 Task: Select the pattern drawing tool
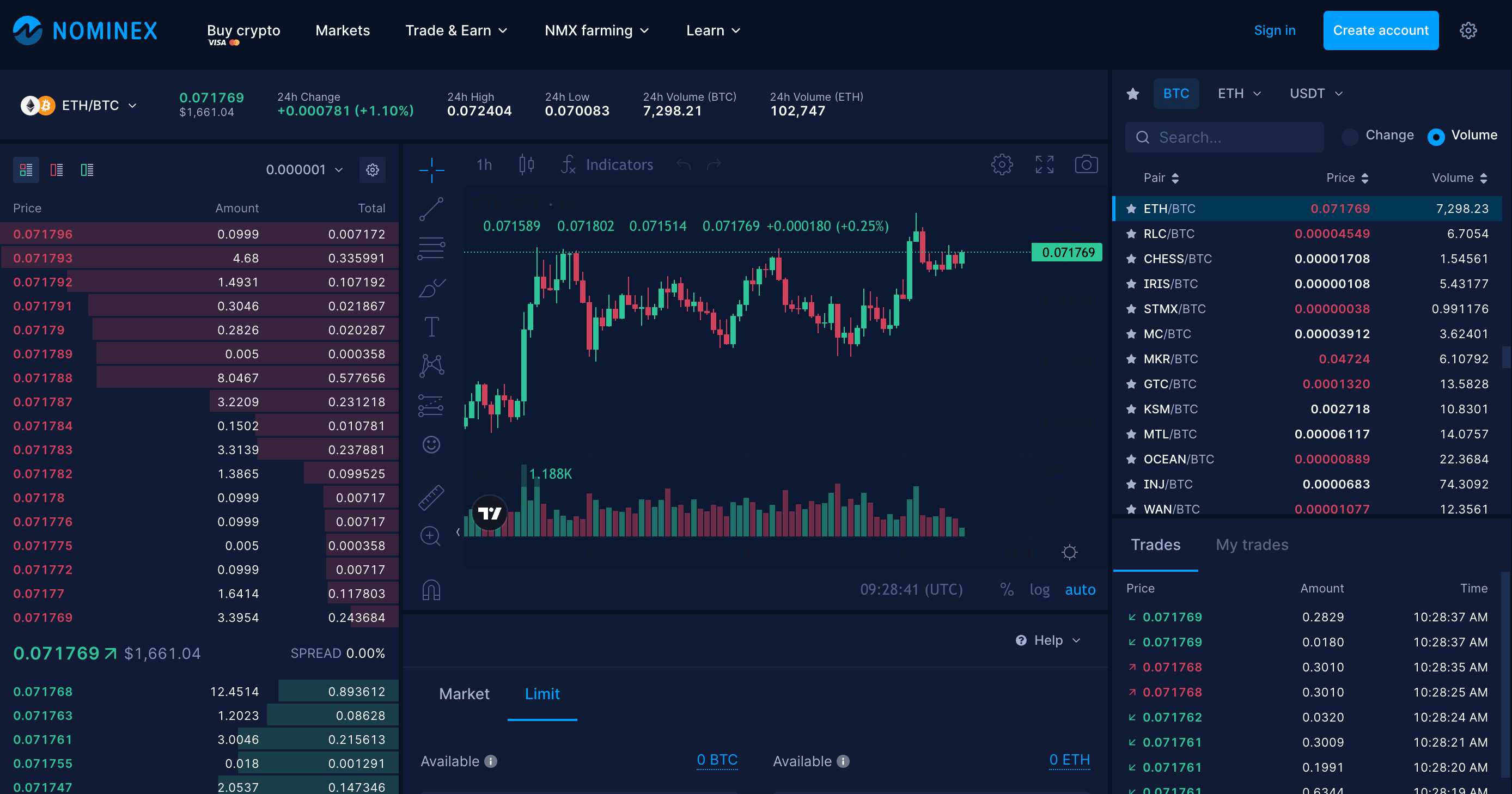431,365
